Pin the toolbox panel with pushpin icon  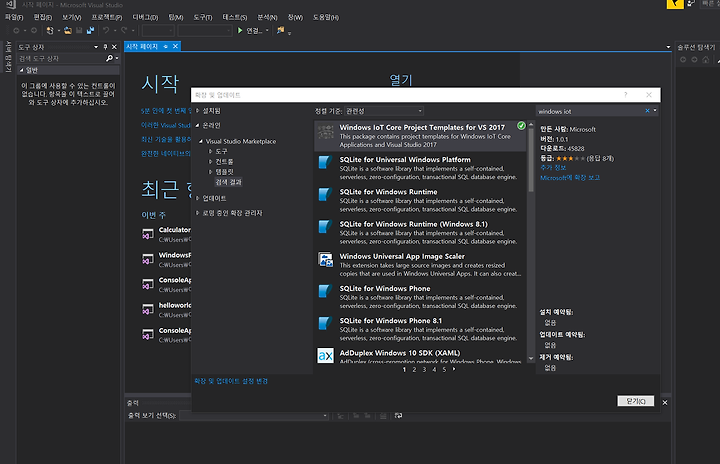pos(105,47)
